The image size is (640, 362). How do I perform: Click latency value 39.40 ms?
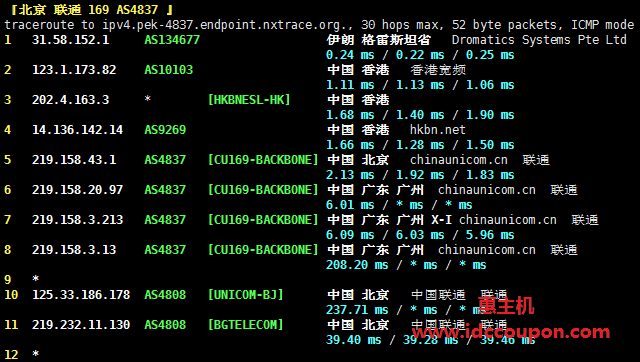(x=353, y=340)
